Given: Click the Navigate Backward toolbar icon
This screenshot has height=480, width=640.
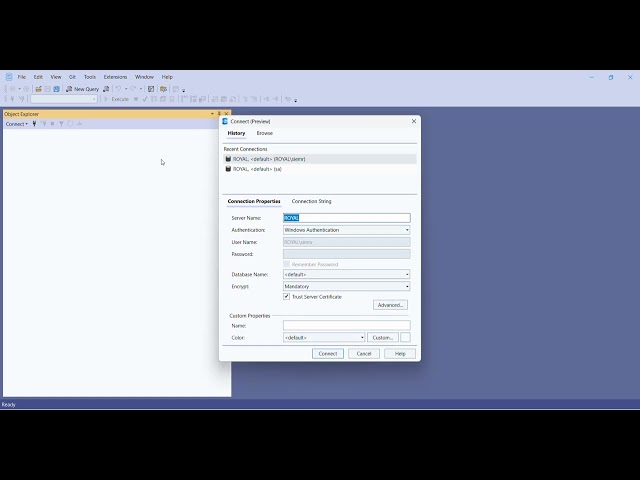Looking at the screenshot, I should [13, 89].
